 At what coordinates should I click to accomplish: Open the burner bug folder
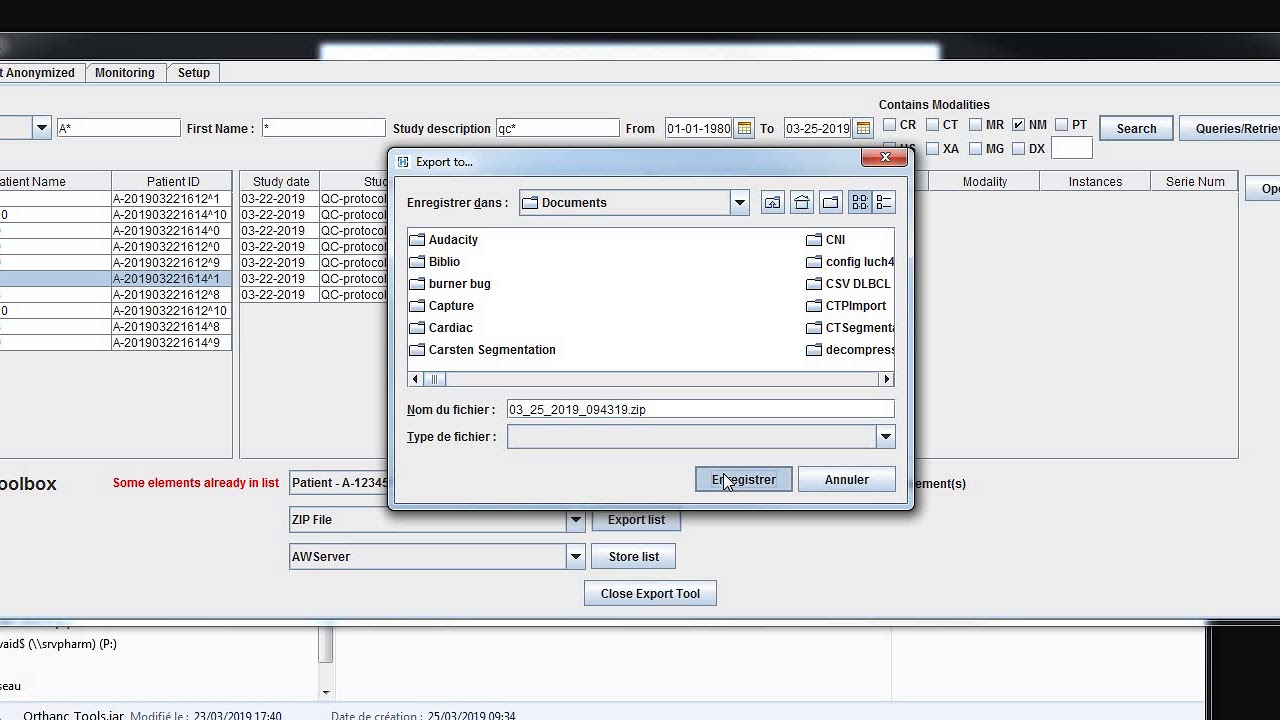(x=450, y=284)
